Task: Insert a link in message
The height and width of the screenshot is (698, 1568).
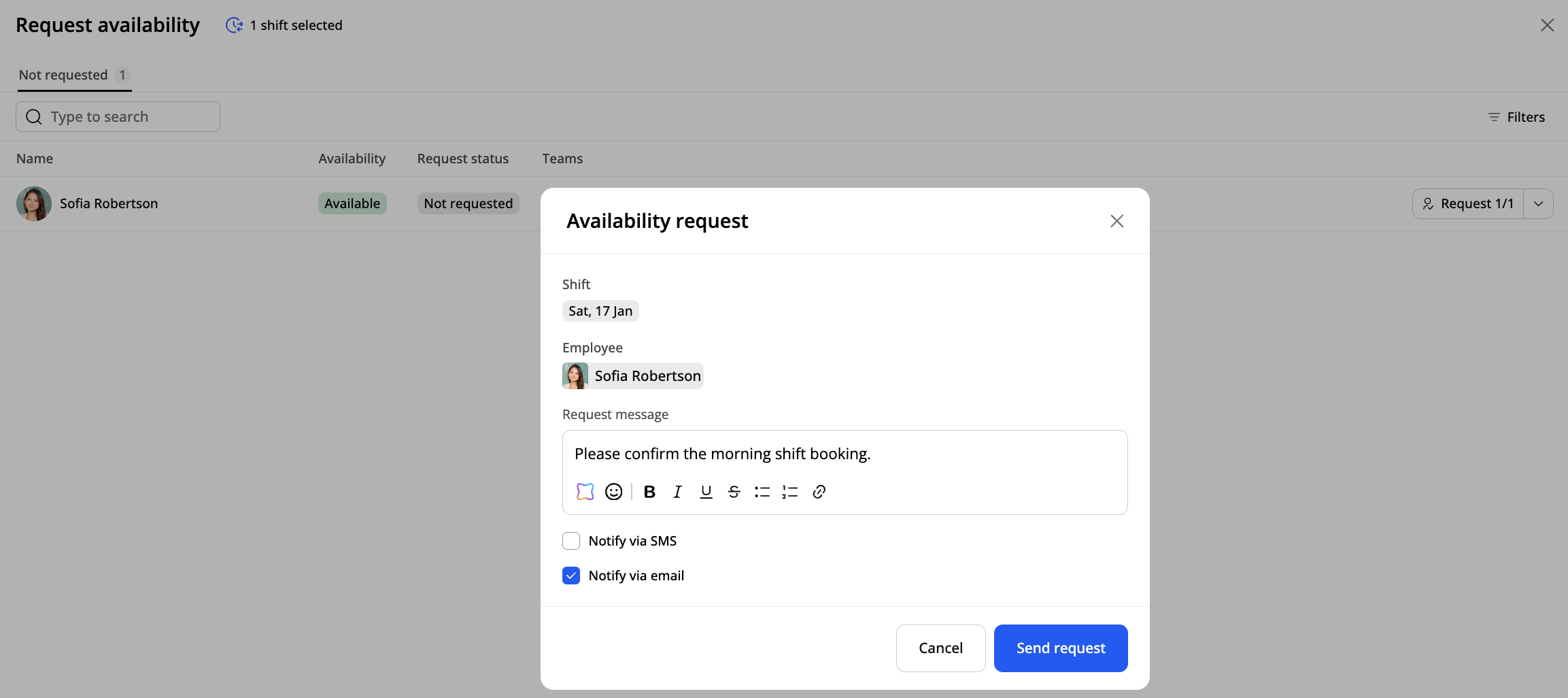Action: pyautogui.click(x=819, y=492)
